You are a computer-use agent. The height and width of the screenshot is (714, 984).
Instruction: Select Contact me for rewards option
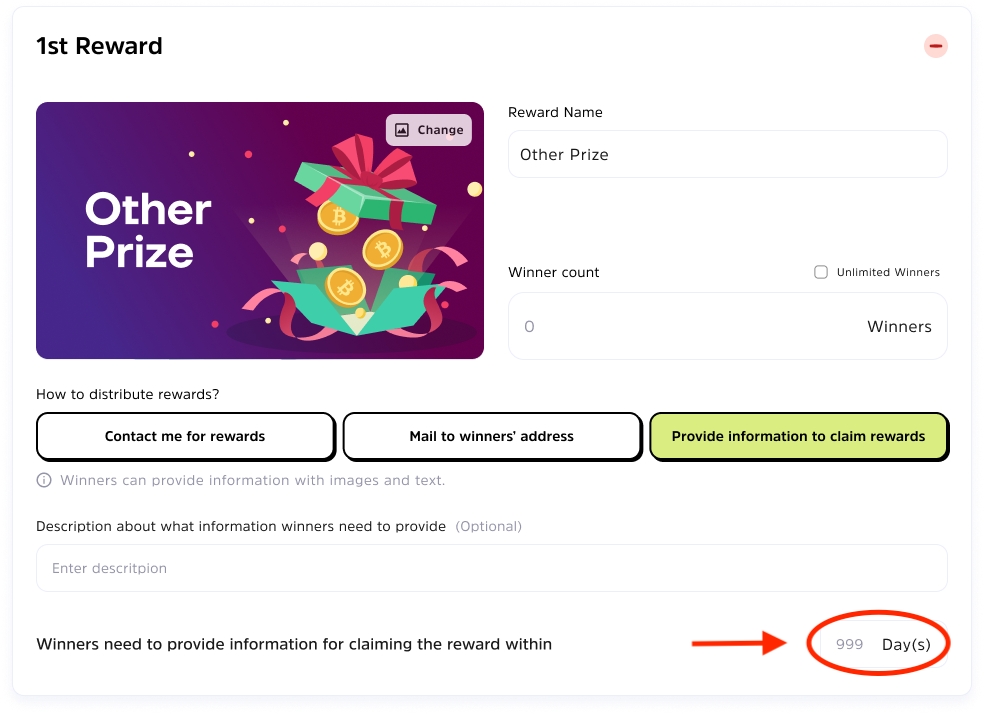pyautogui.click(x=185, y=437)
